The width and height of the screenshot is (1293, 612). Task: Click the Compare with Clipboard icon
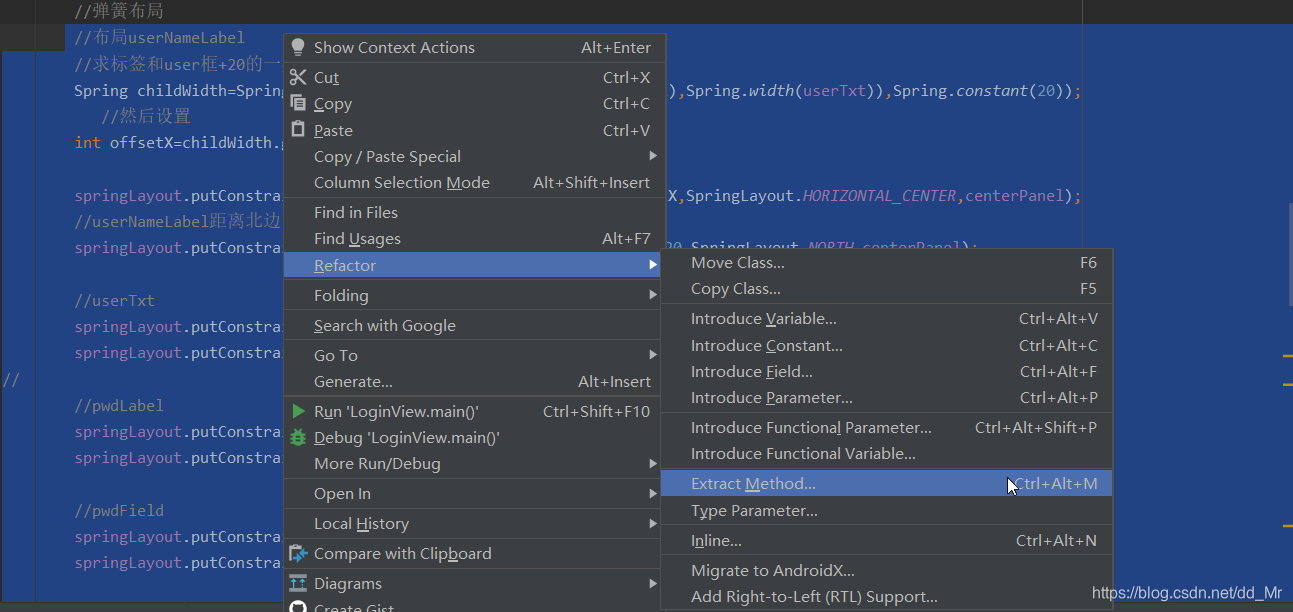(x=298, y=553)
